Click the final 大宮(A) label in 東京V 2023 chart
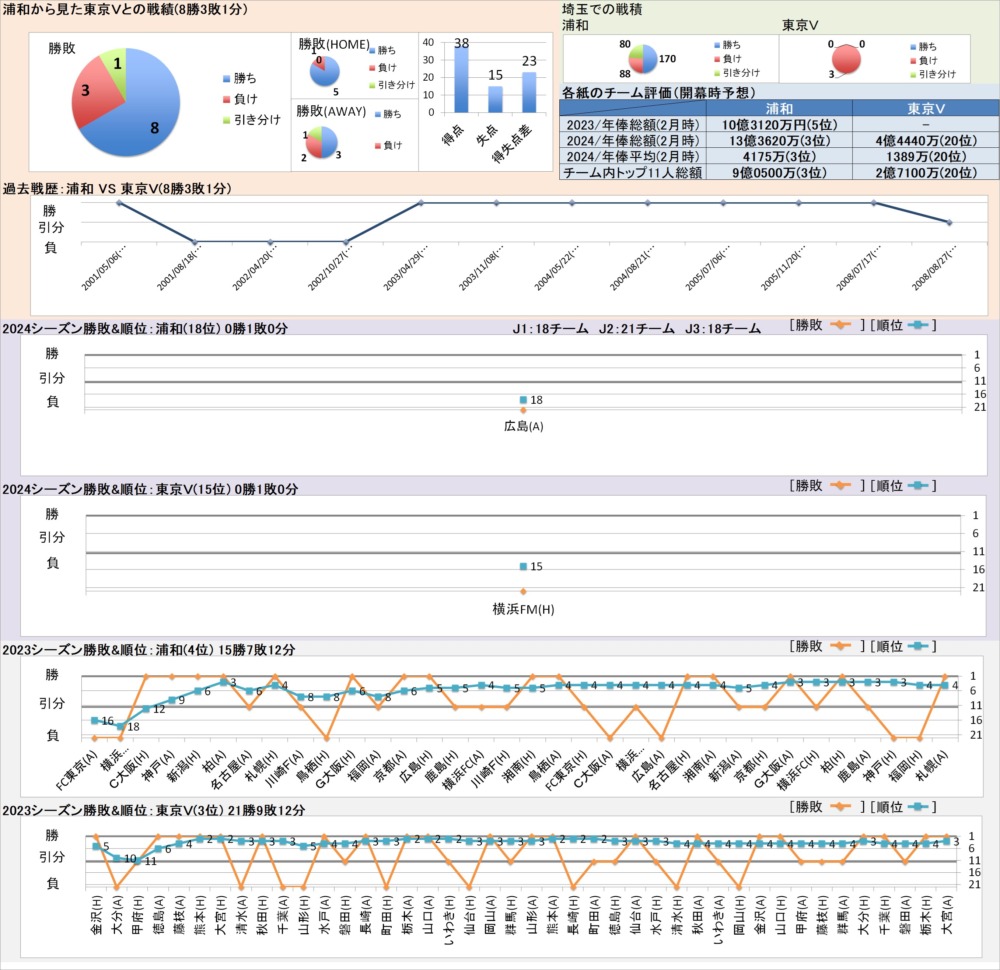The height and width of the screenshot is (970, 1000). tap(947, 915)
